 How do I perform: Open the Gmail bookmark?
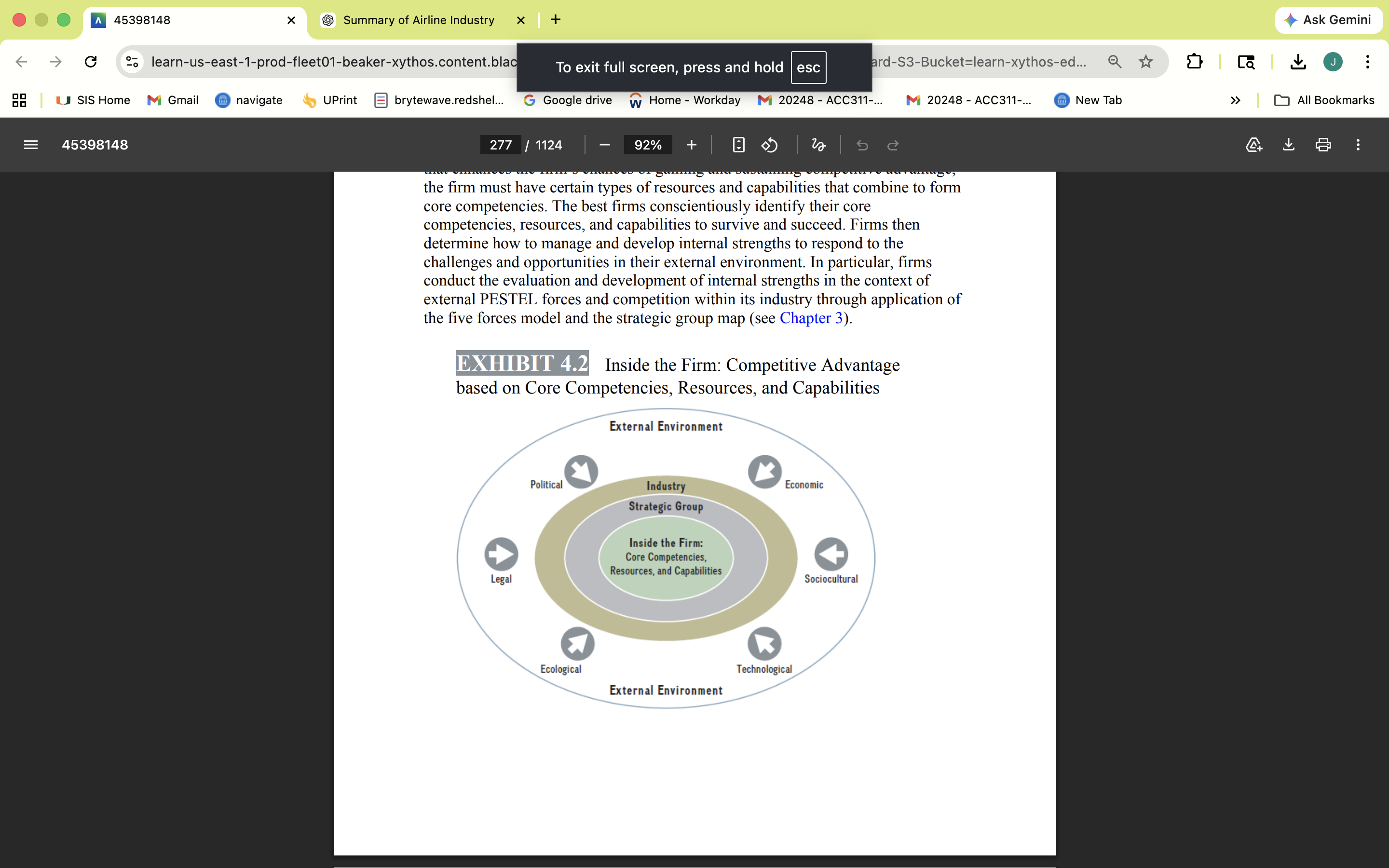coord(173,100)
